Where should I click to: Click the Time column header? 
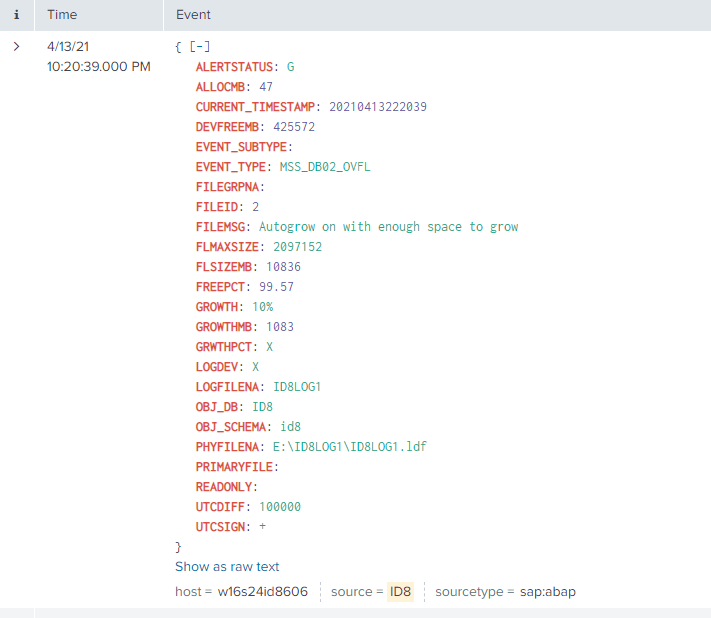(62, 15)
